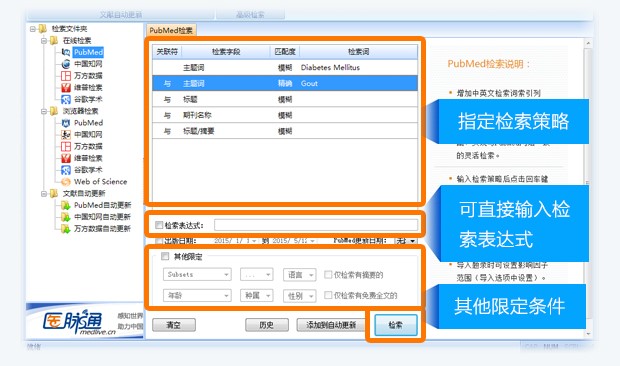The height and width of the screenshot is (366, 620).
Task: Open 谷歌学术 icon under 浏览器检索
Action: (x=66, y=170)
